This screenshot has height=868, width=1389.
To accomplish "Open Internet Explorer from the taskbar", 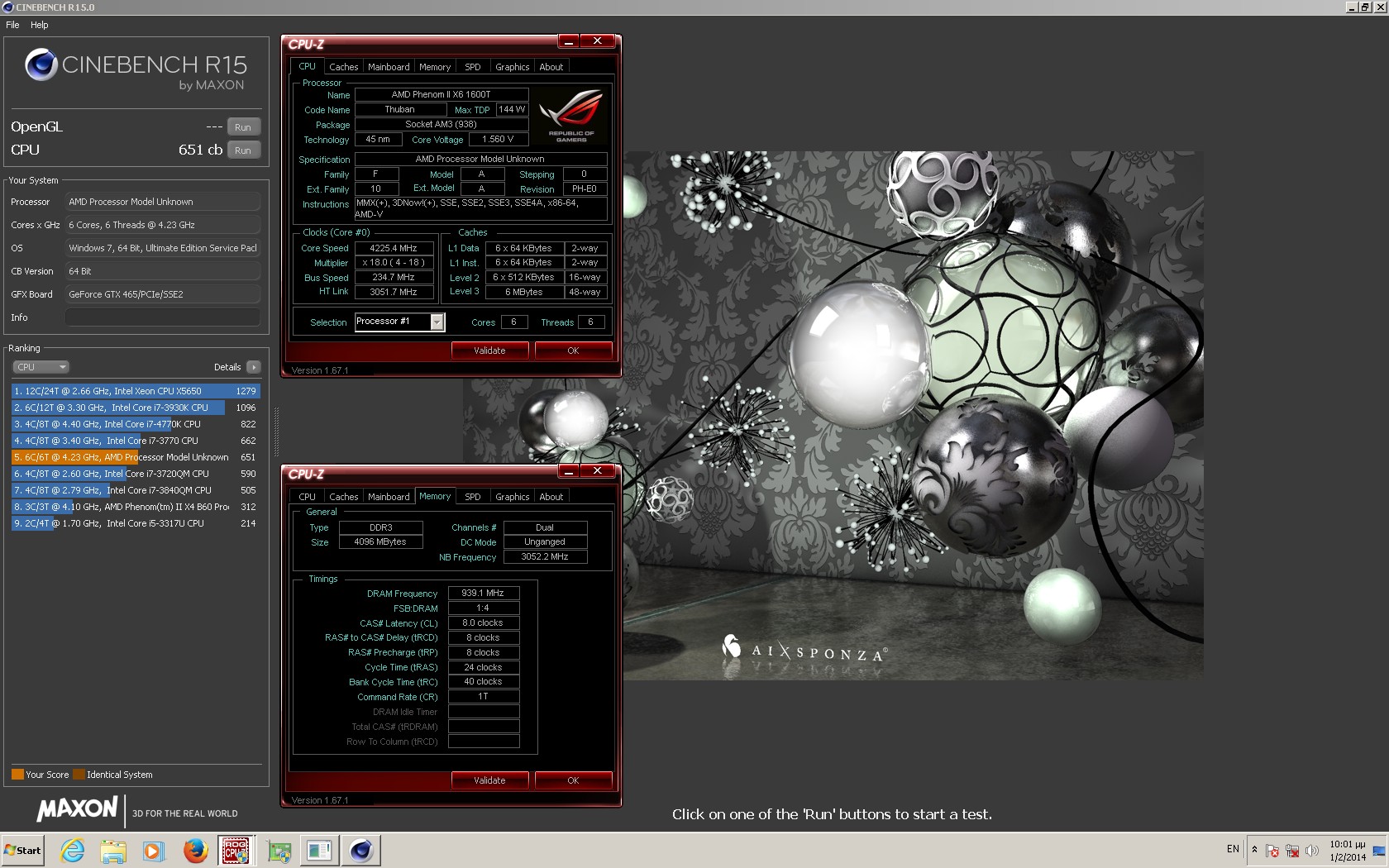I will [73, 851].
